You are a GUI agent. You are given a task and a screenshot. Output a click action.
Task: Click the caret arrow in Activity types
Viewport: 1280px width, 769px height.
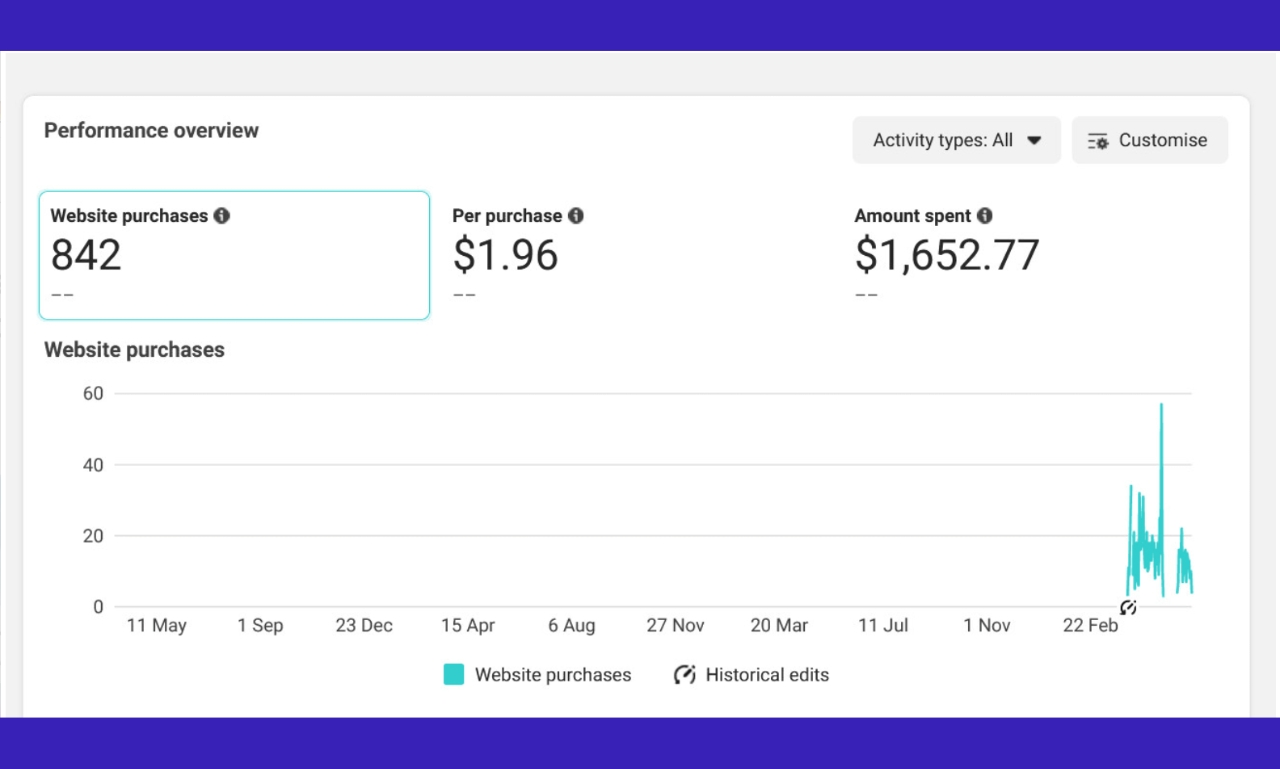tap(1034, 141)
